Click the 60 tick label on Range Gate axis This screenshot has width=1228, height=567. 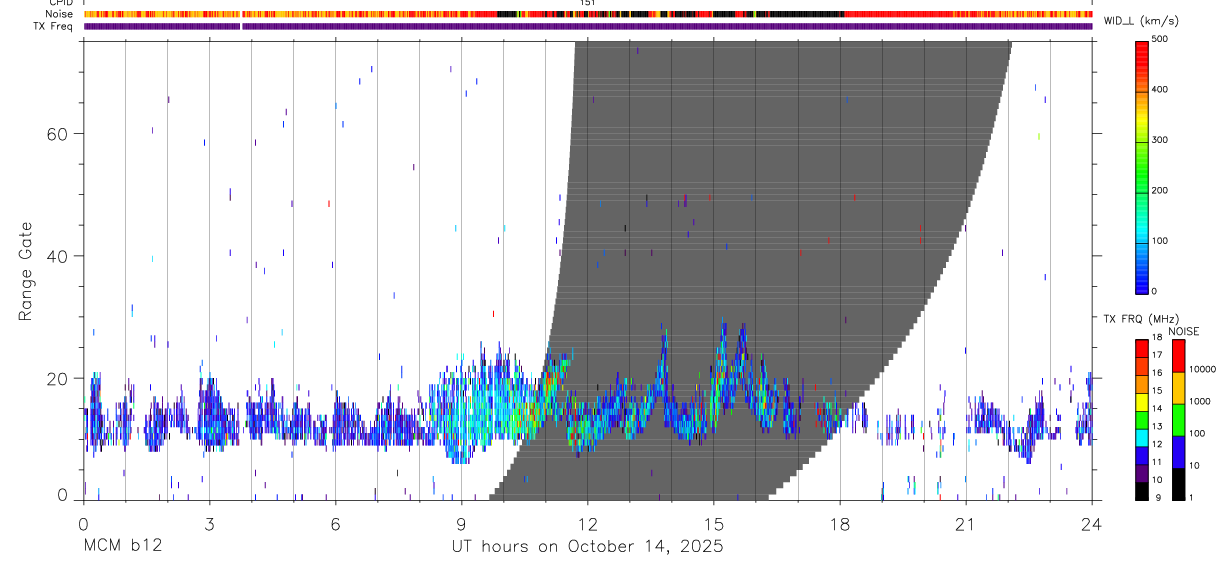pos(58,134)
